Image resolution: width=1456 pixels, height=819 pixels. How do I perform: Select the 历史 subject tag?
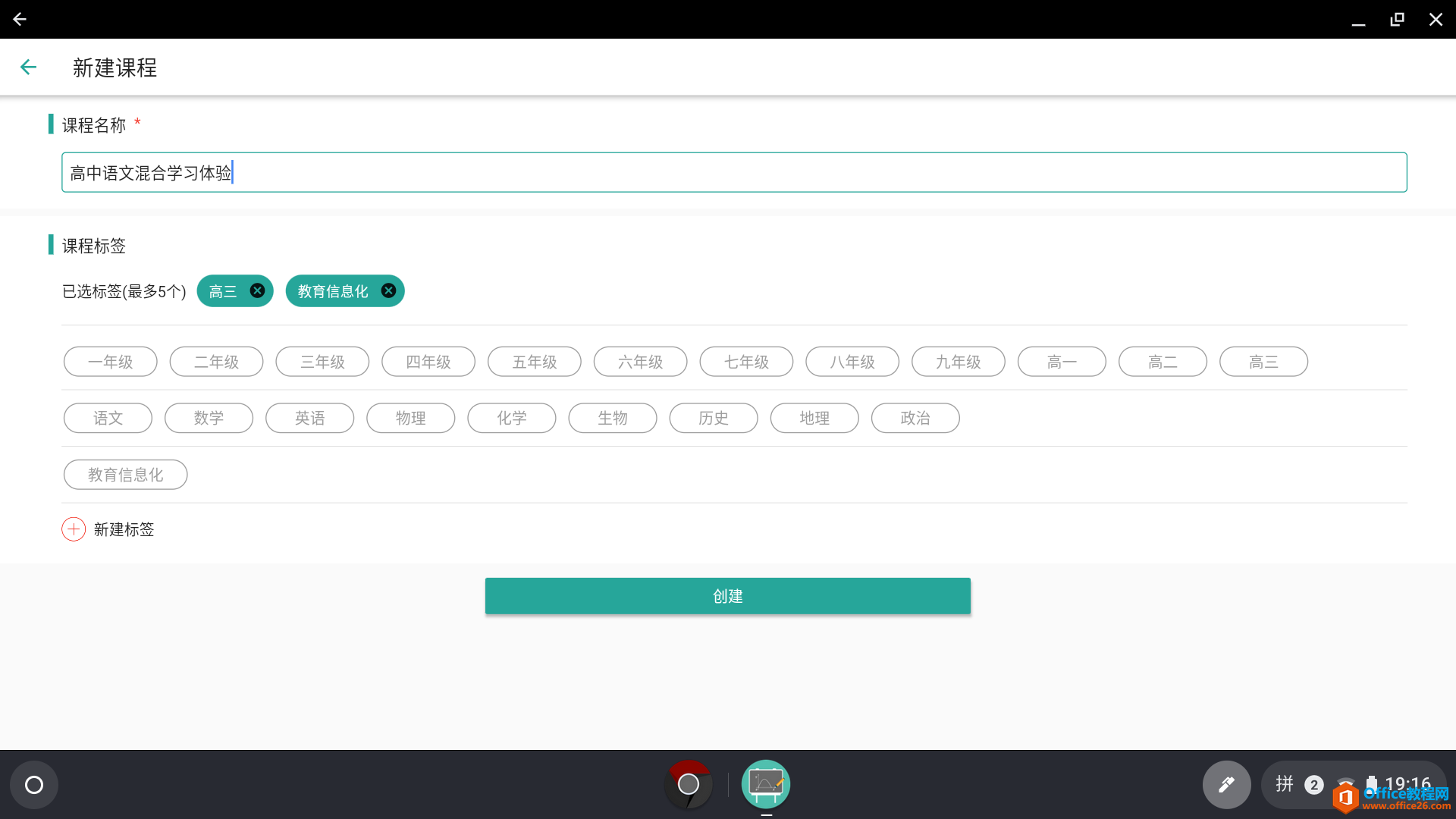point(714,418)
